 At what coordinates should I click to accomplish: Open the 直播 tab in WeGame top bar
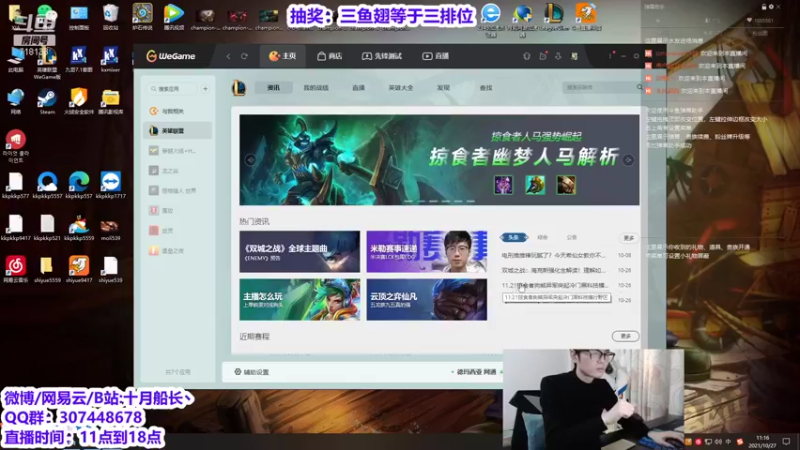[435, 56]
